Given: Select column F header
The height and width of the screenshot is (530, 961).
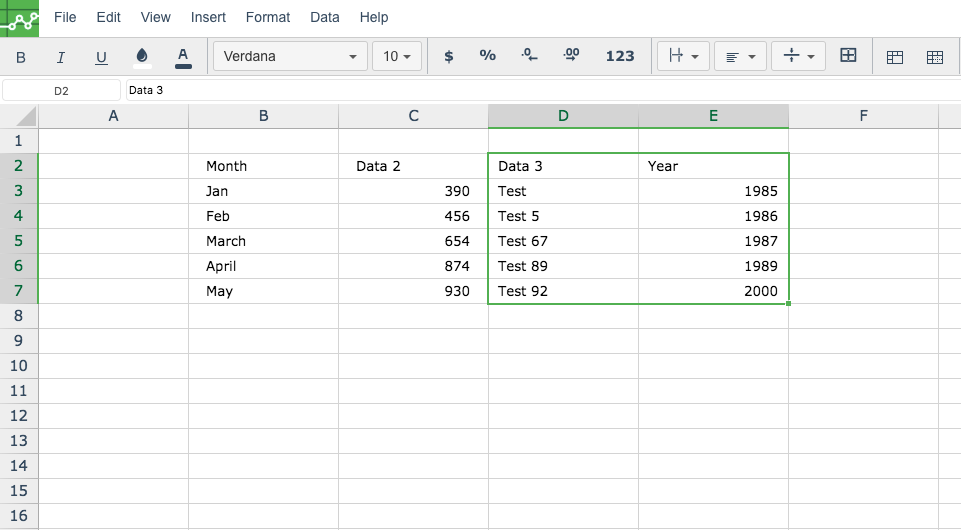Looking at the screenshot, I should (x=863, y=116).
